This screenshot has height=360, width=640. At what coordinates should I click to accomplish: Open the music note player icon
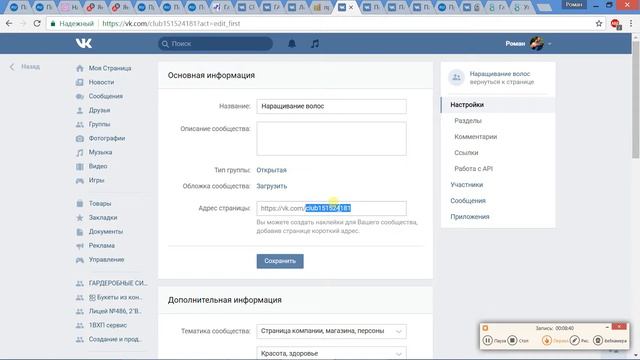pos(315,43)
